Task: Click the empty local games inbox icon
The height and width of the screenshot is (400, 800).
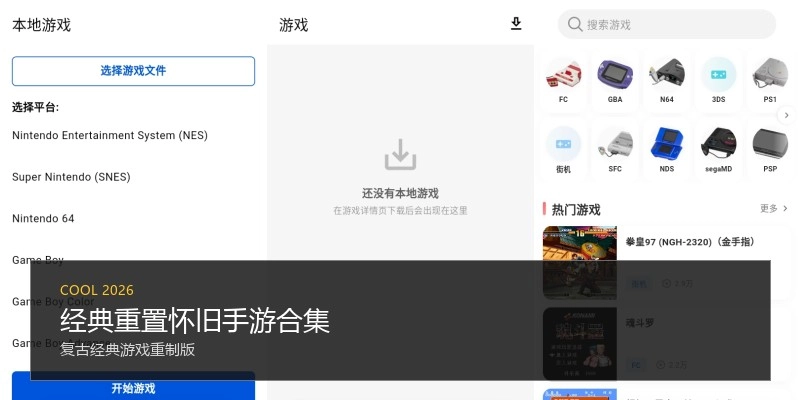Action: pos(401,155)
